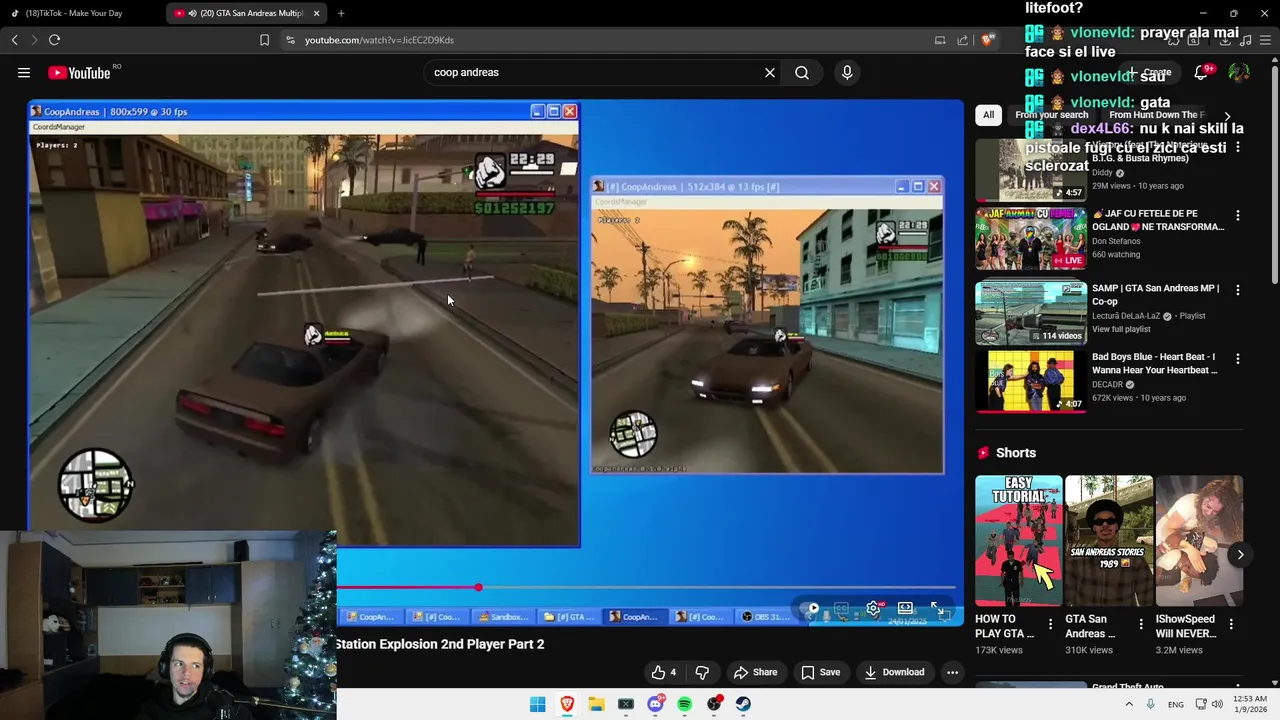The height and width of the screenshot is (720, 1280).
Task: Reload the current browser page
Action: [54, 40]
